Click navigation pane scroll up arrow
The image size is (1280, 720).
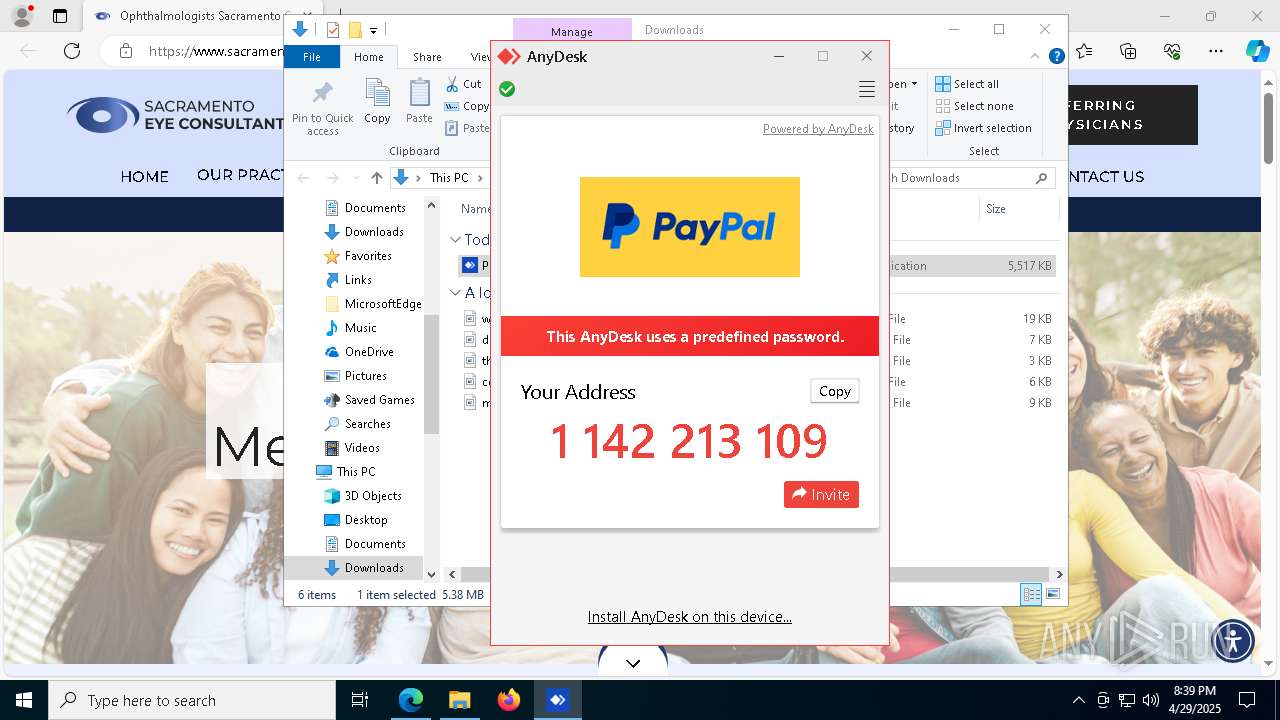[x=432, y=205]
